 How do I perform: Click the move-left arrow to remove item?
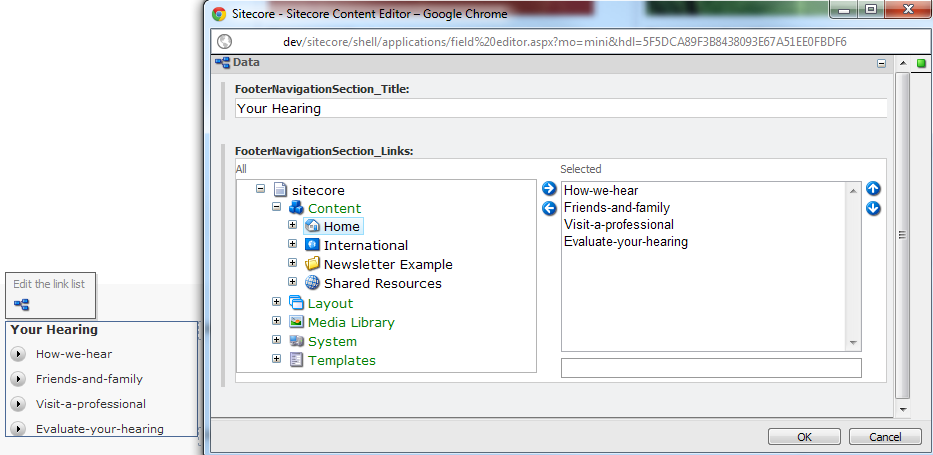549,208
